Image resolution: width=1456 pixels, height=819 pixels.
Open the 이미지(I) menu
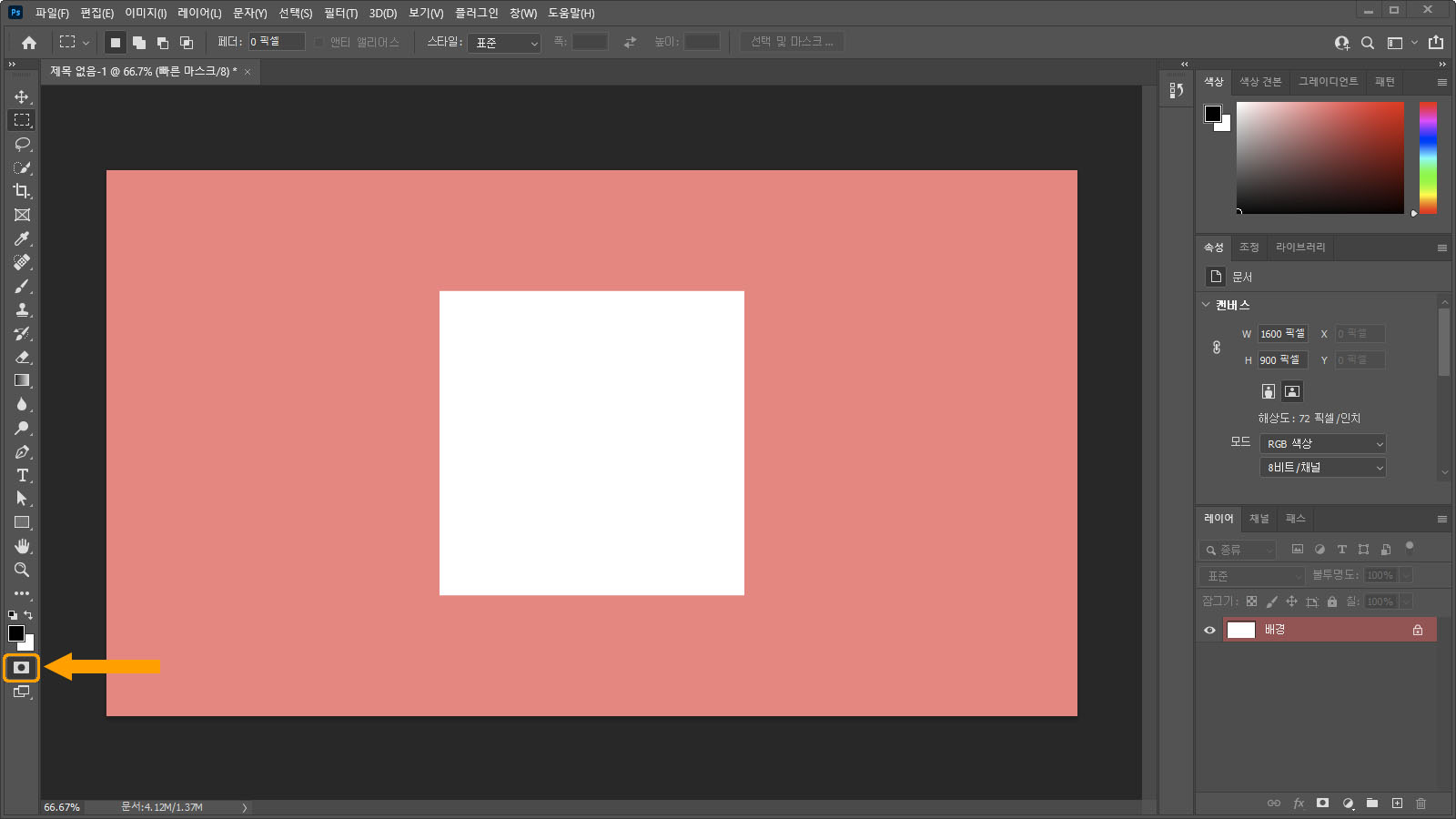tap(146, 13)
